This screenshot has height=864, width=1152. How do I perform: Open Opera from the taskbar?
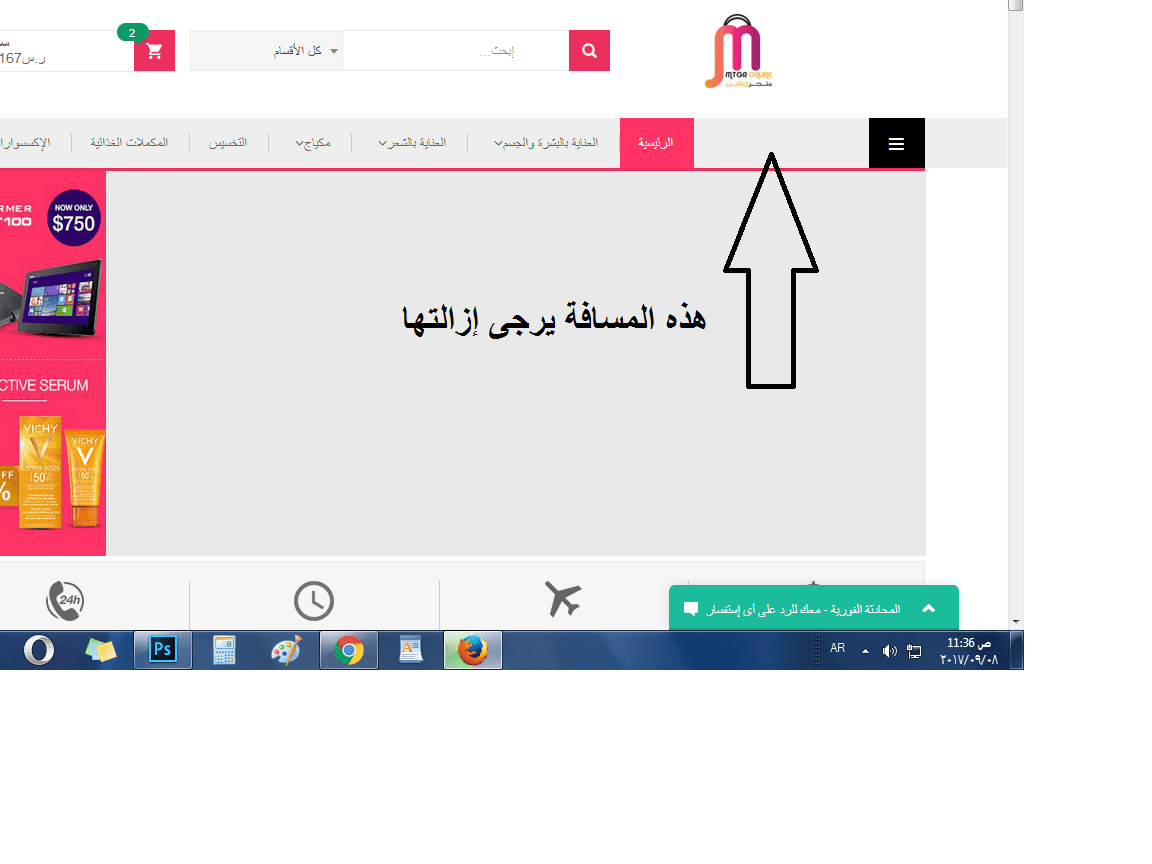(x=39, y=650)
